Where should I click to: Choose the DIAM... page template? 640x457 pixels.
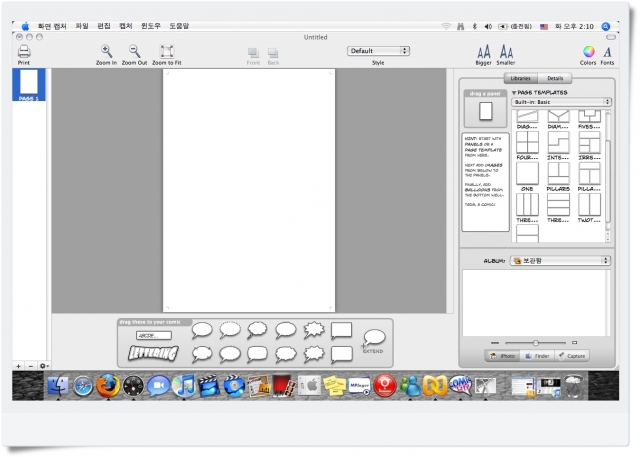[558, 117]
